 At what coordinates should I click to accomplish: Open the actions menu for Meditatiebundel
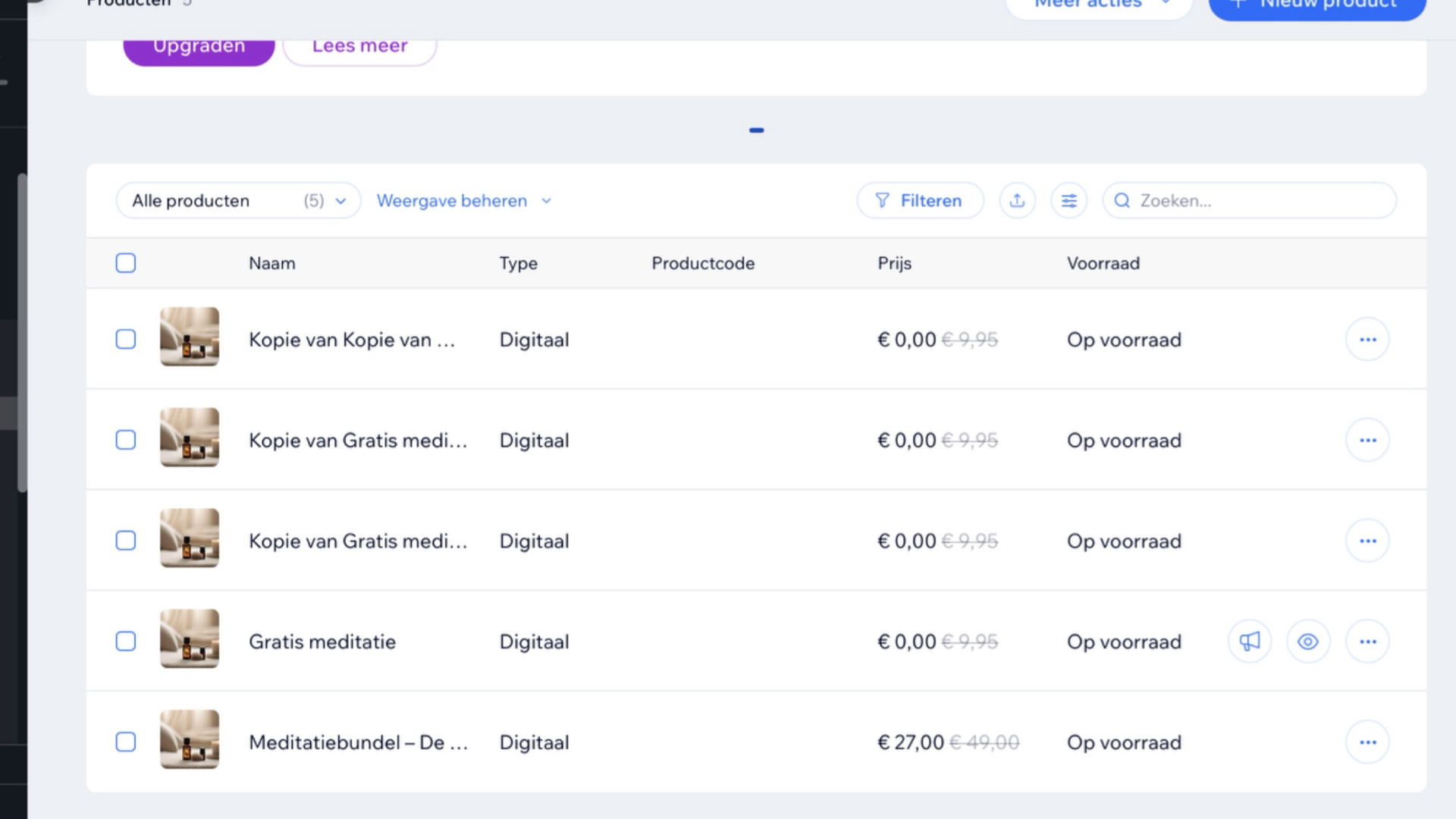(x=1367, y=742)
